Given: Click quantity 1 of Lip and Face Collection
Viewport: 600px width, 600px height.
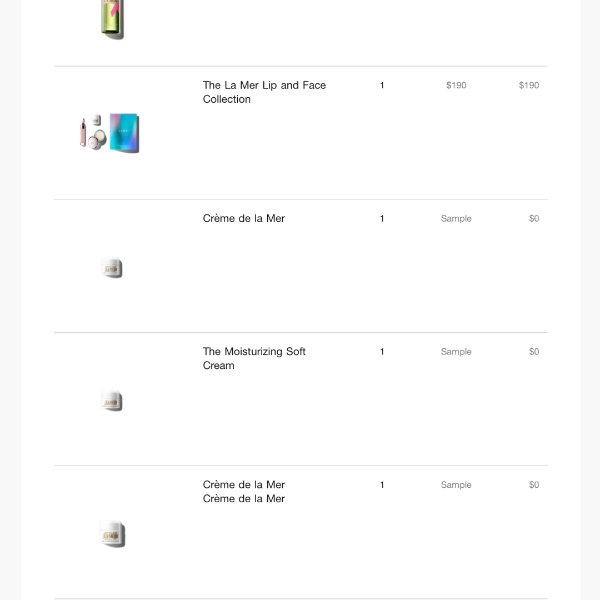Looking at the screenshot, I should [382, 85].
